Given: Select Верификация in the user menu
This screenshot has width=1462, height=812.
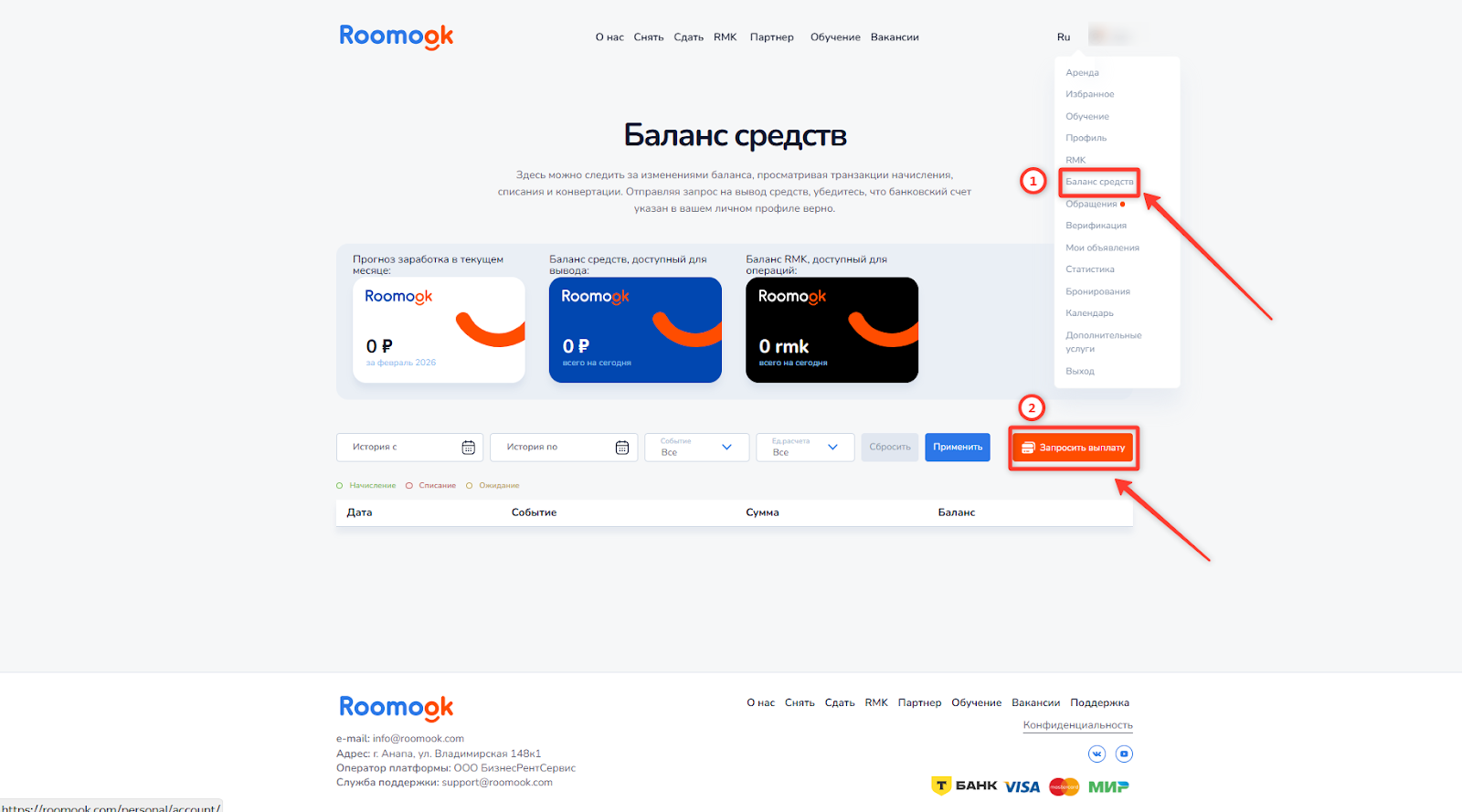Looking at the screenshot, I should coord(1096,226).
